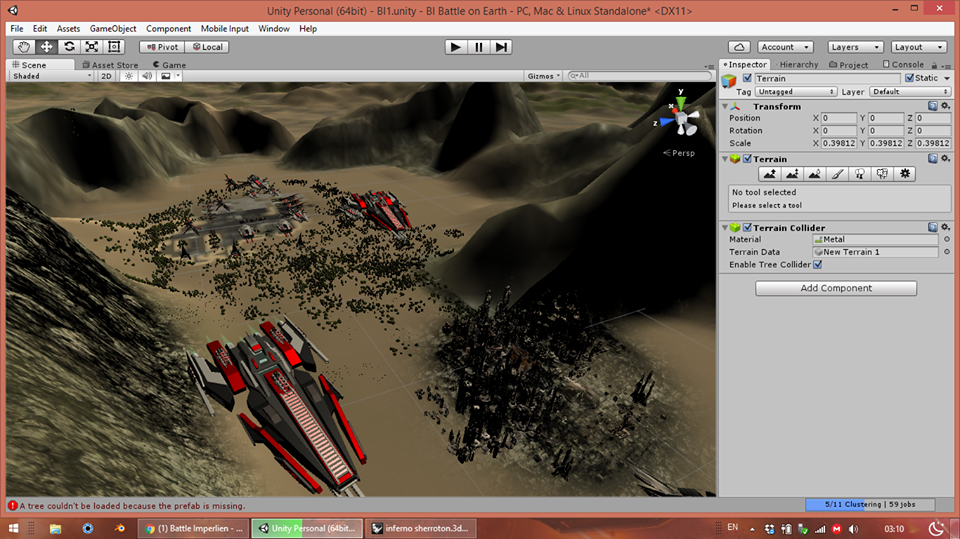Open Transform component gear menu
960x539 pixels.
tap(945, 106)
